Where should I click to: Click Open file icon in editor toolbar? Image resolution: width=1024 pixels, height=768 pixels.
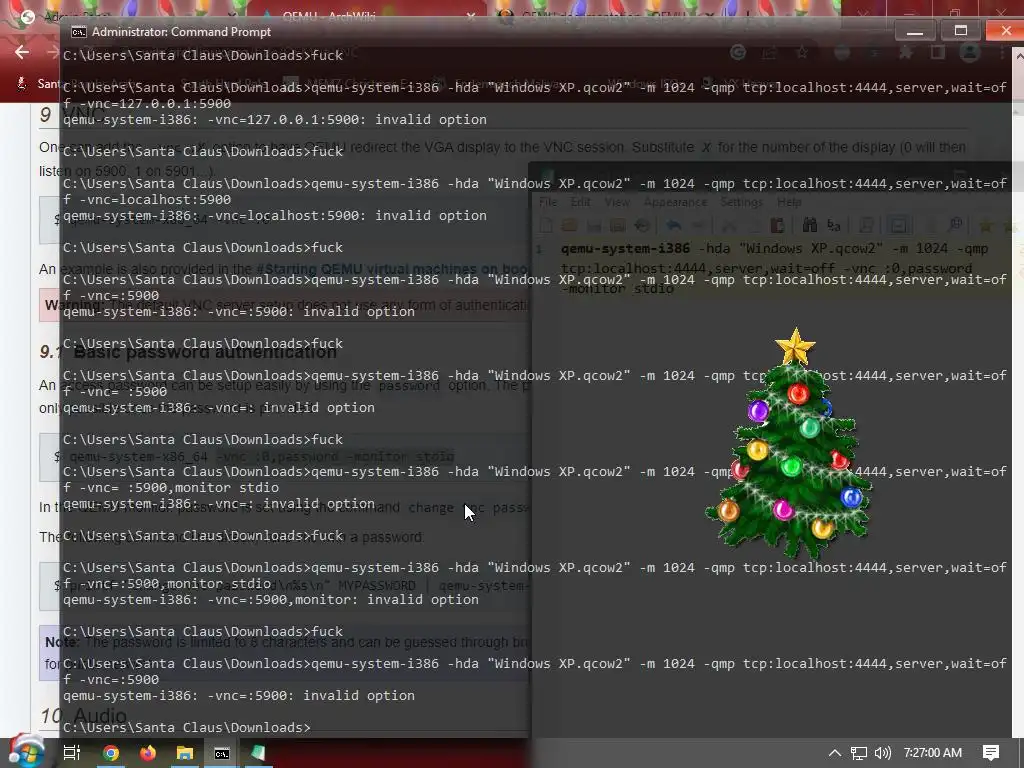tap(569, 226)
